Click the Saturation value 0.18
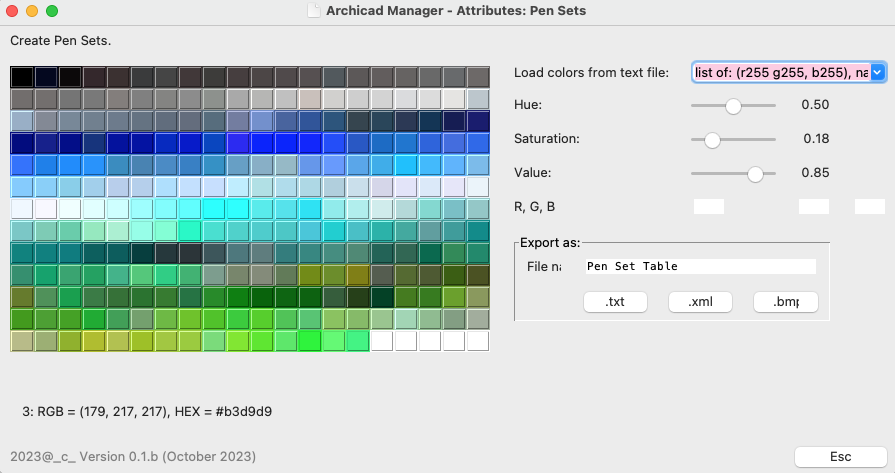Viewport: 895px width, 473px height. 816,139
